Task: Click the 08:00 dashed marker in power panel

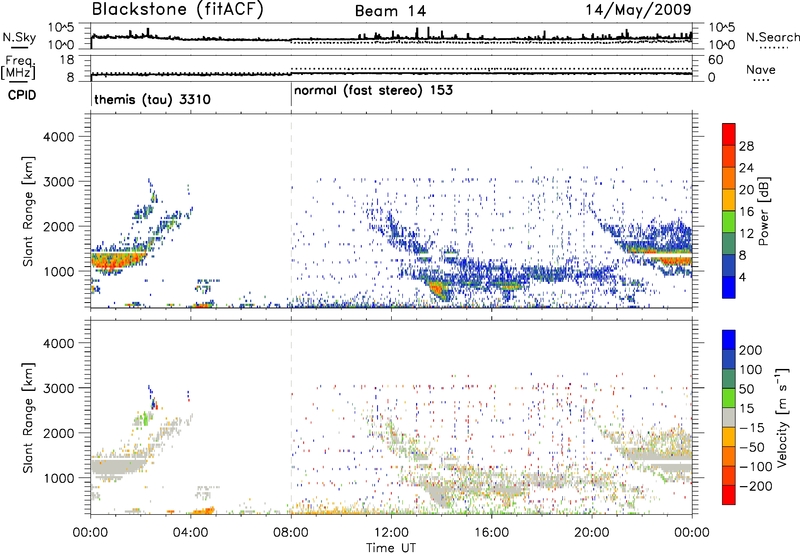Action: point(291,211)
